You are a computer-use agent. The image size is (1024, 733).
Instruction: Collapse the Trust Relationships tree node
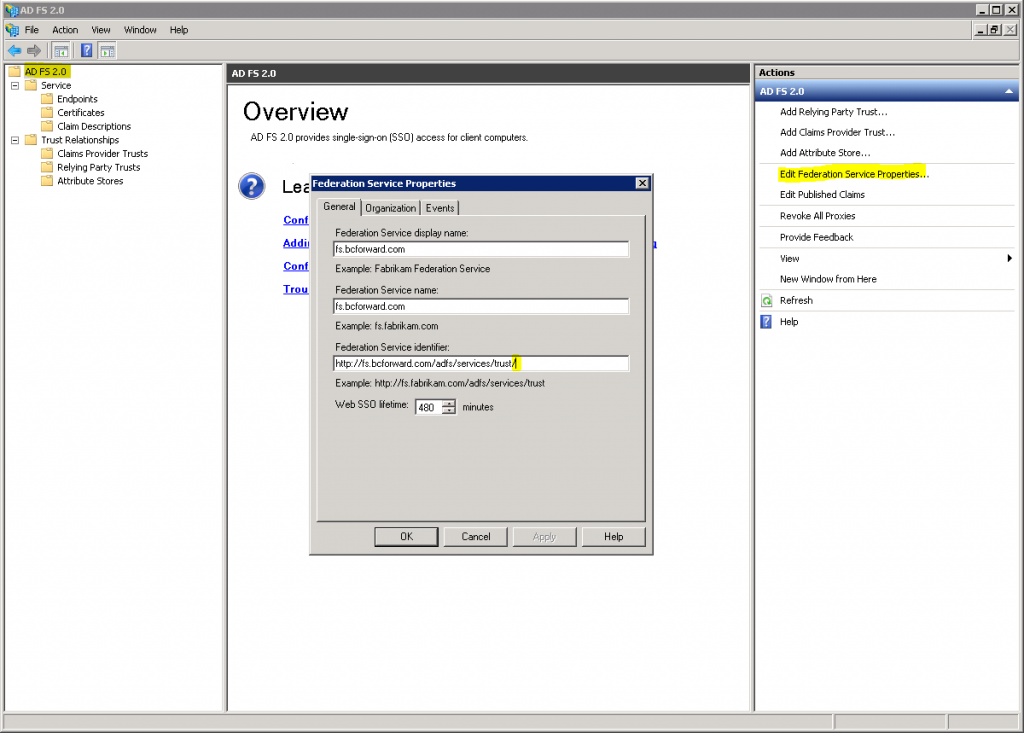(15, 140)
